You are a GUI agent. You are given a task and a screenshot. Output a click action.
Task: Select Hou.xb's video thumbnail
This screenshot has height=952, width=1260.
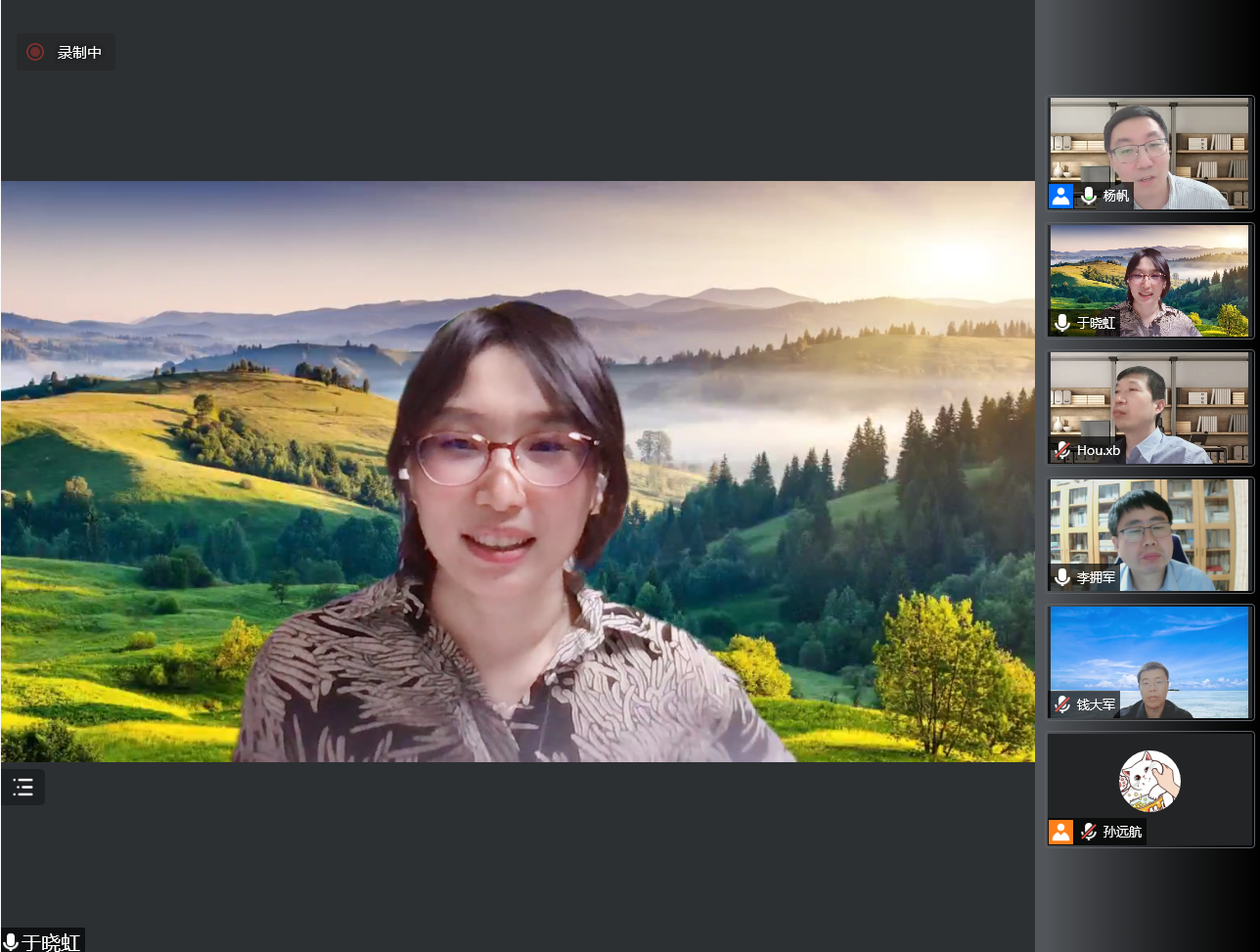tap(1149, 401)
